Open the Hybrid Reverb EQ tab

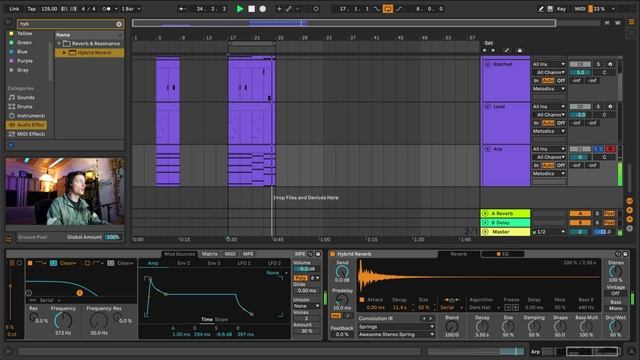pyautogui.click(x=502, y=254)
